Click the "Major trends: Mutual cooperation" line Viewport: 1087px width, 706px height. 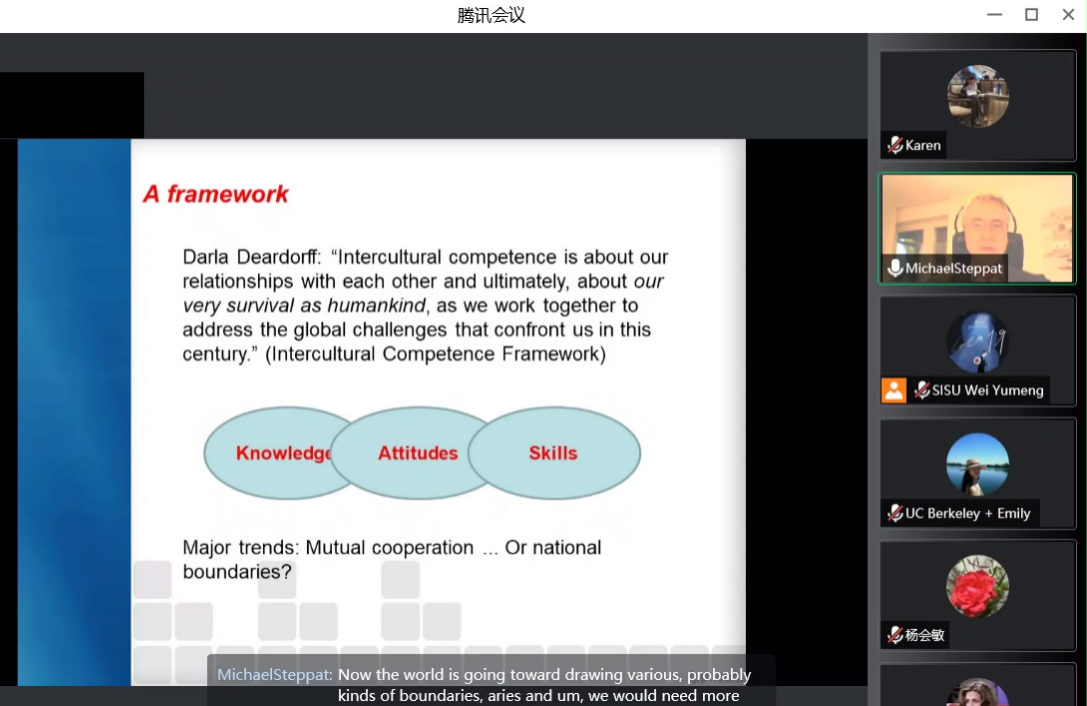[x=328, y=548]
